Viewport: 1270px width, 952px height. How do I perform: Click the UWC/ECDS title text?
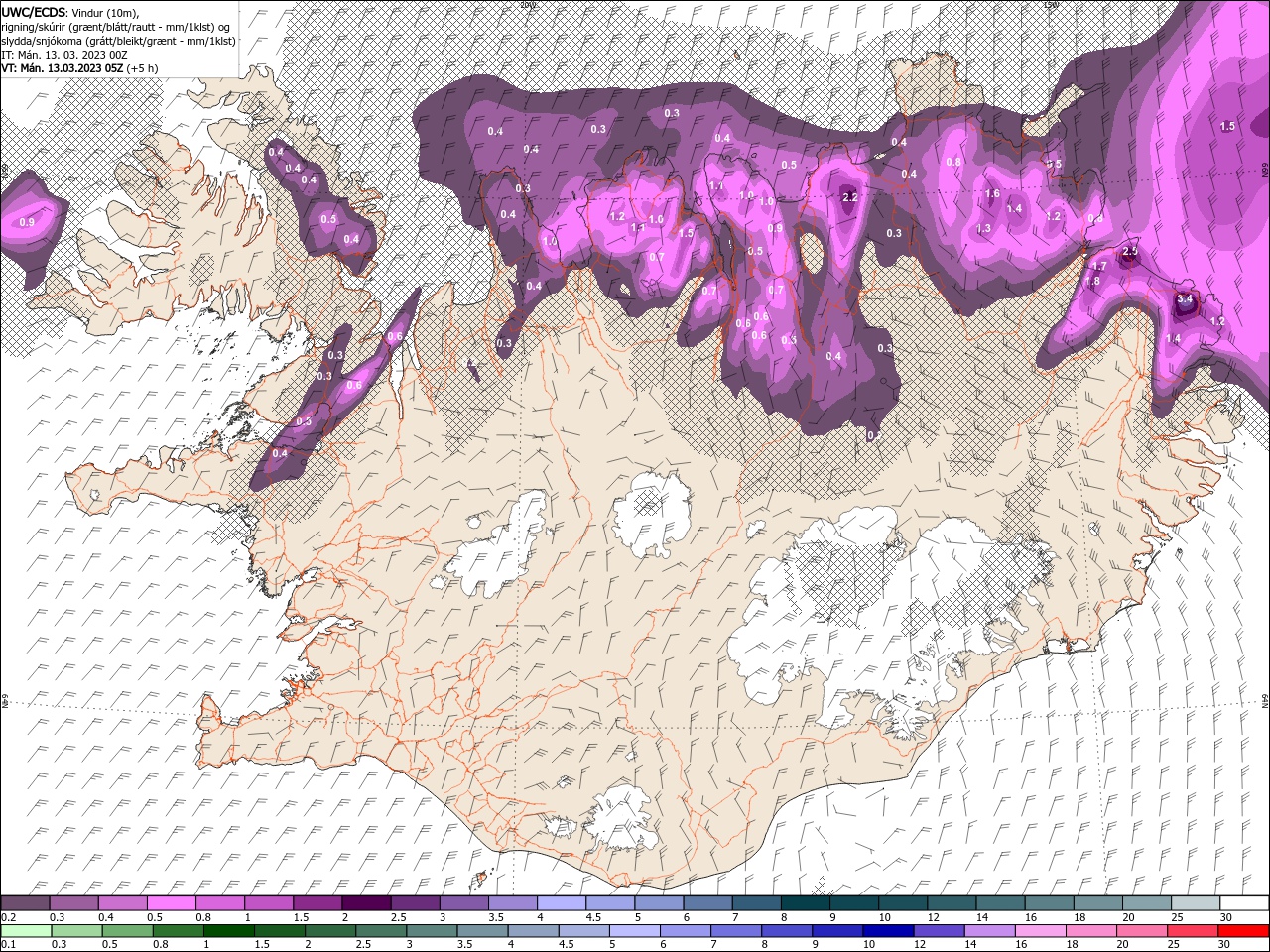(x=34, y=11)
